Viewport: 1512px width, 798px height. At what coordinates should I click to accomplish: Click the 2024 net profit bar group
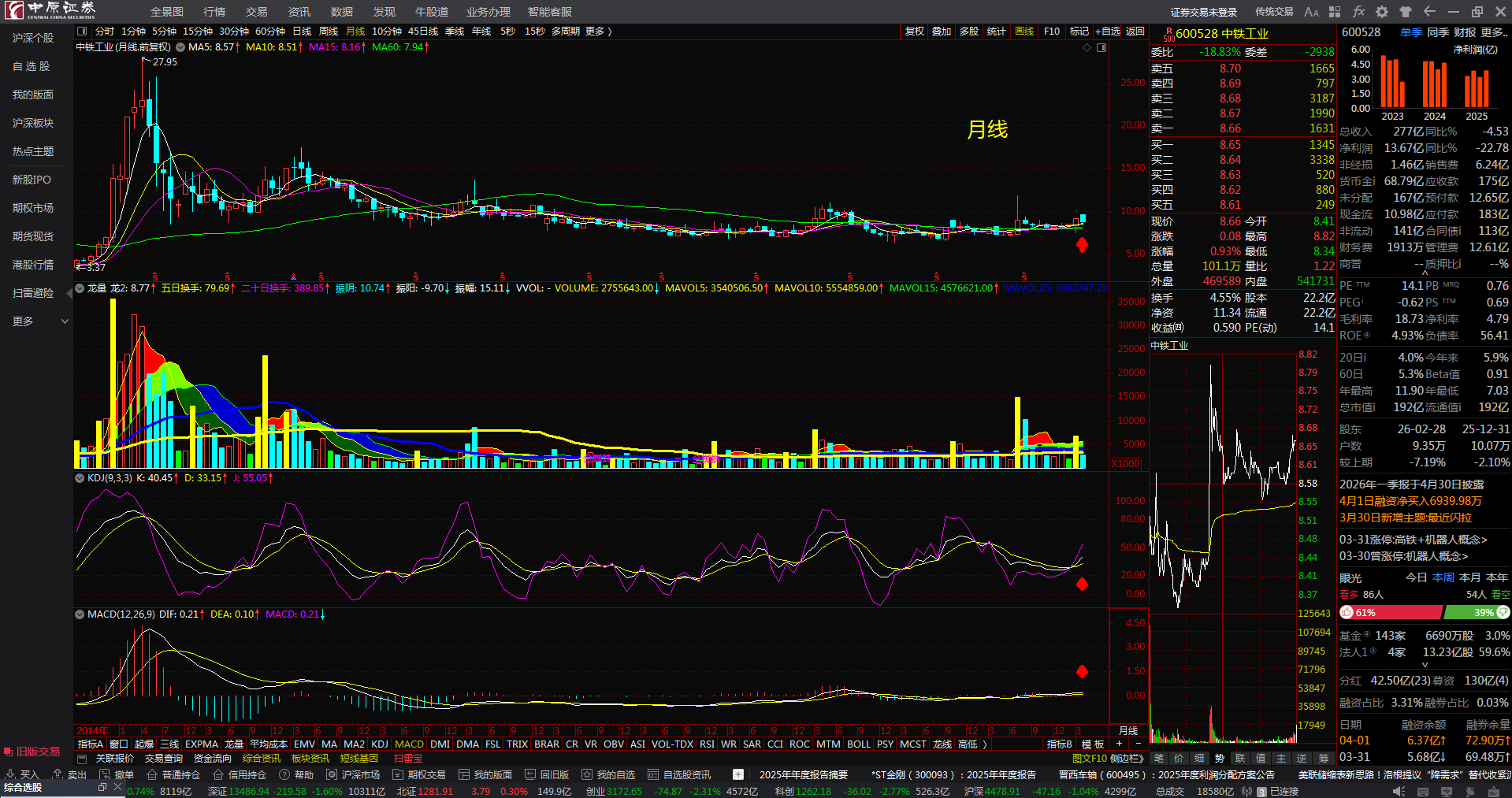coord(1434,84)
